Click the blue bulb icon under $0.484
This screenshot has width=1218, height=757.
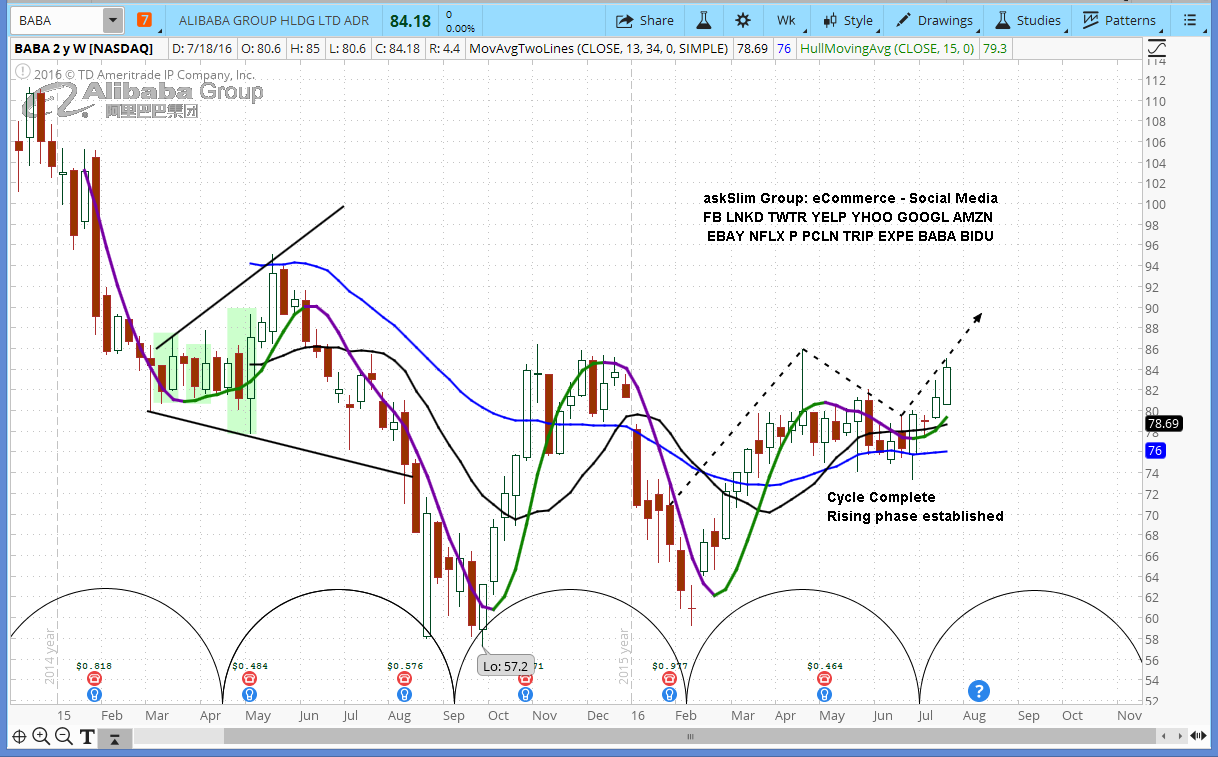coord(248,693)
